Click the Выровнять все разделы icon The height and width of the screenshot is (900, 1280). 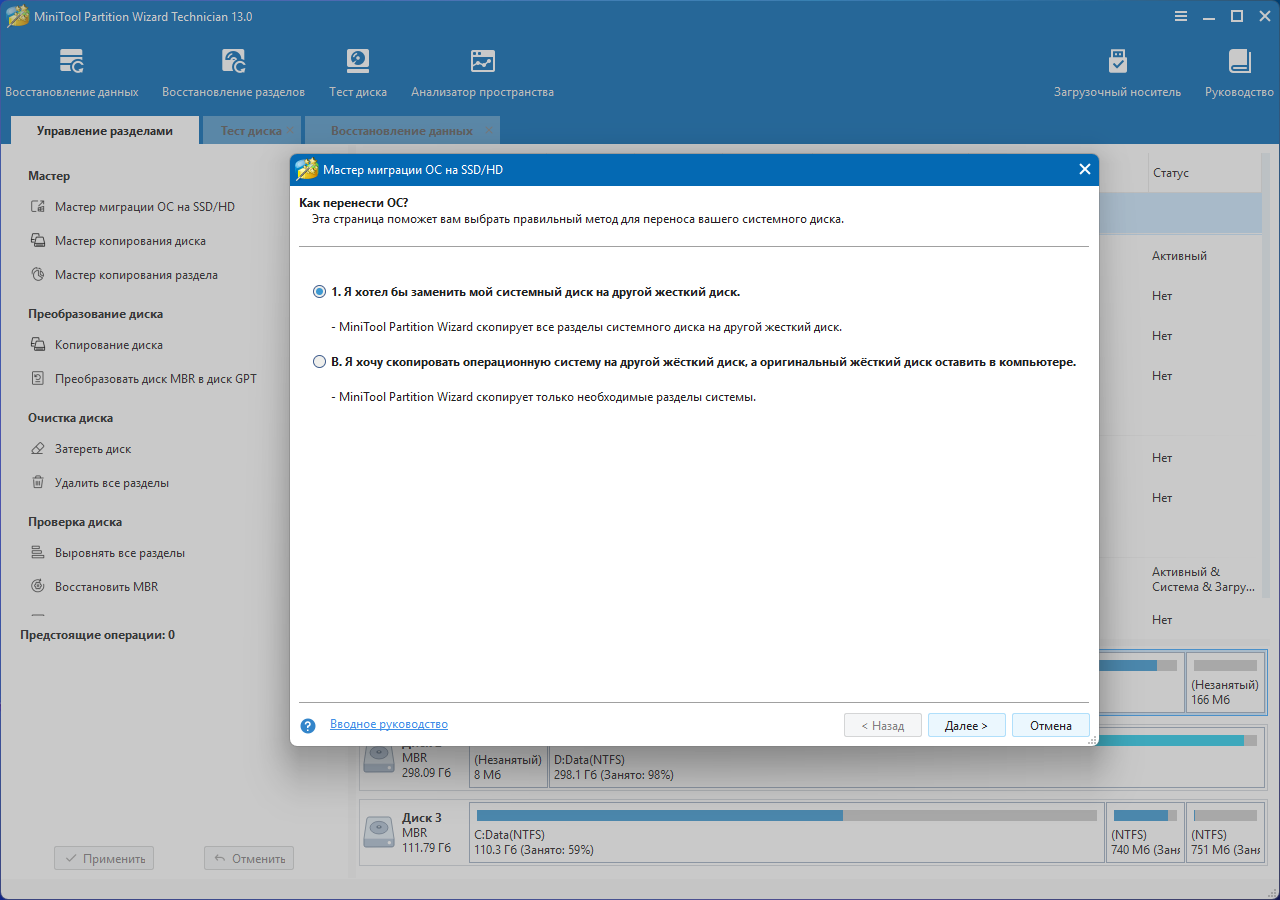pos(38,553)
